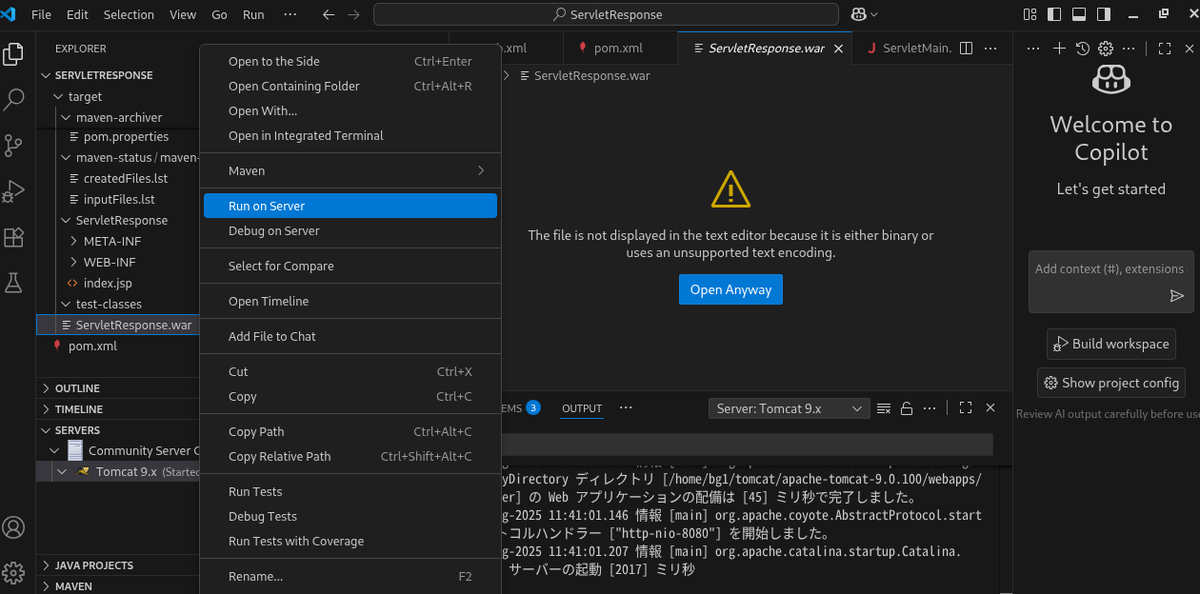Send chat message arrow icon

(x=1177, y=296)
